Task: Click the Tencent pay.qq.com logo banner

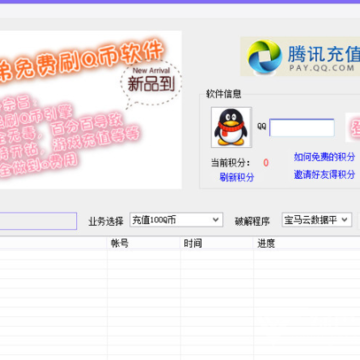Action: [300, 57]
